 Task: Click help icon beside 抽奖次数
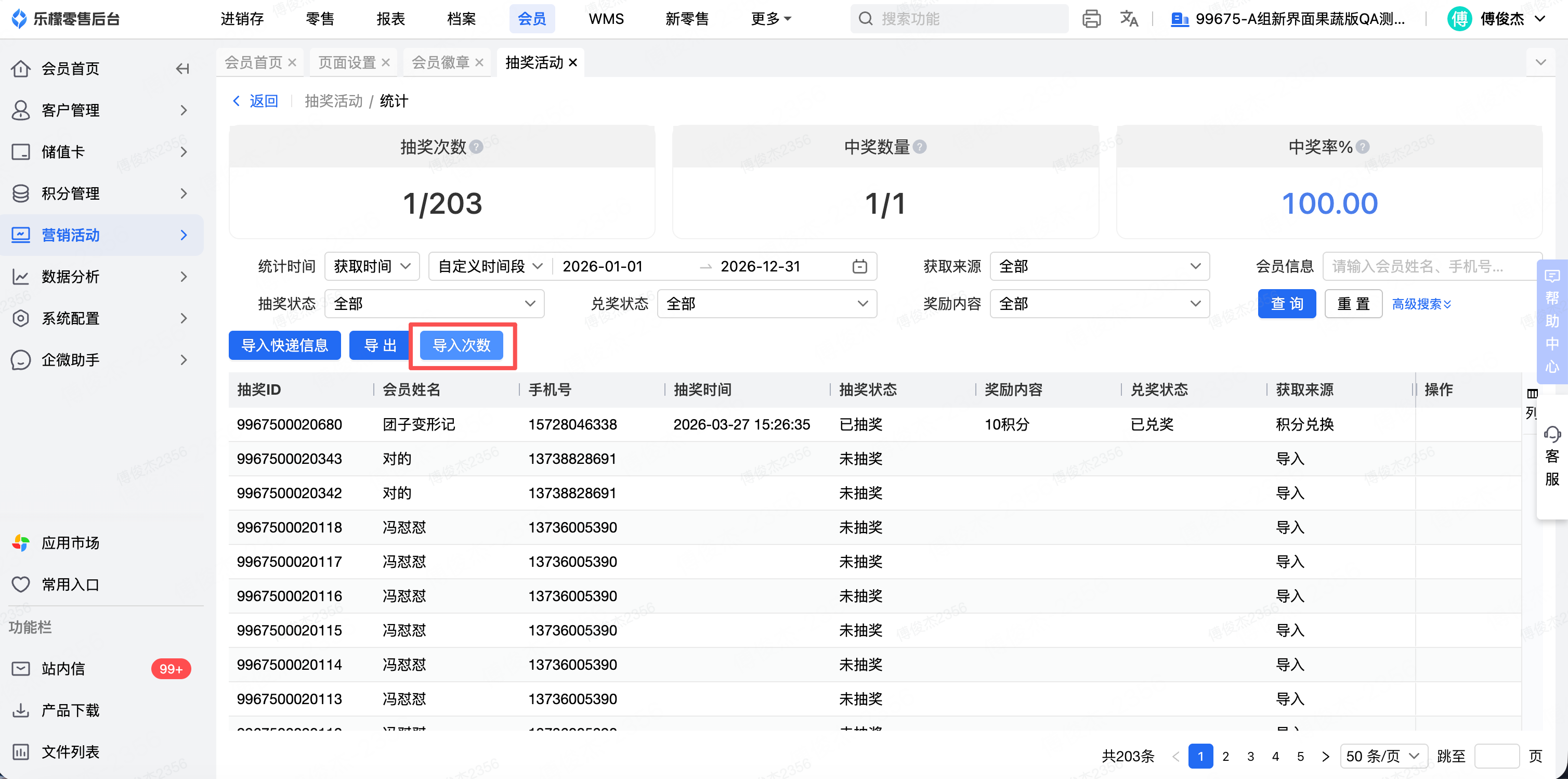(x=477, y=147)
